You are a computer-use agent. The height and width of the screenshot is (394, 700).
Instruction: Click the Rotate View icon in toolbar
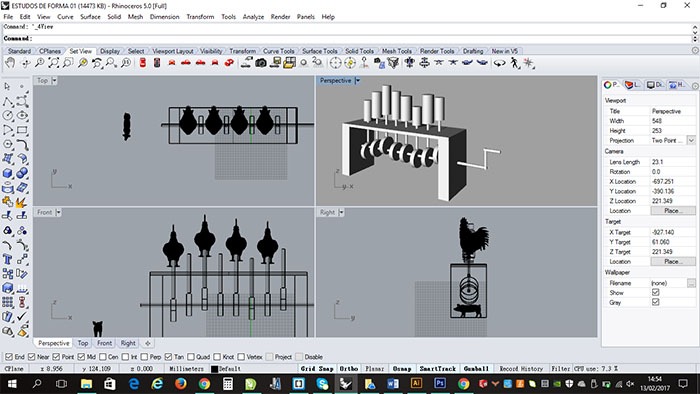pyautogui.click(x=25, y=63)
